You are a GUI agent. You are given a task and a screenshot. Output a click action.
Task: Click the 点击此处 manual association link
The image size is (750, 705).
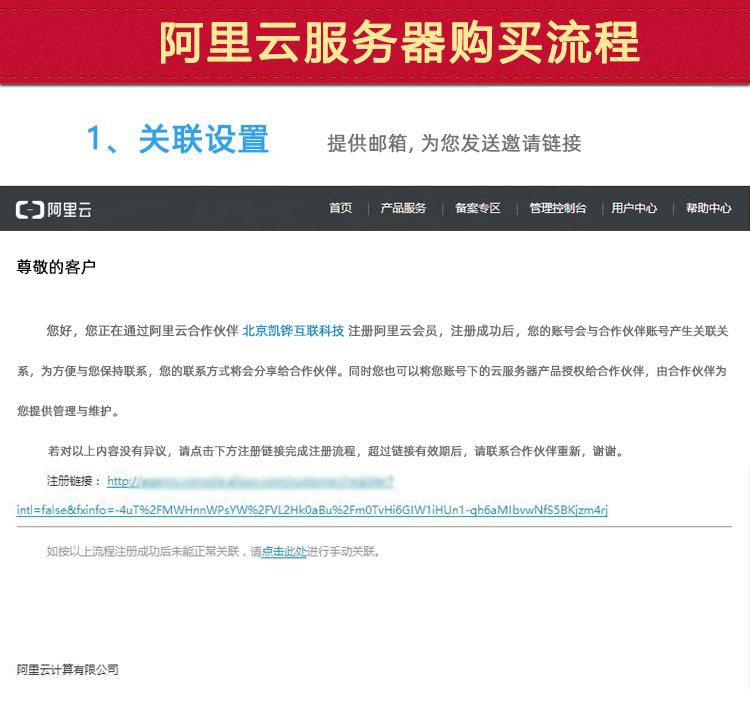pyautogui.click(x=284, y=551)
